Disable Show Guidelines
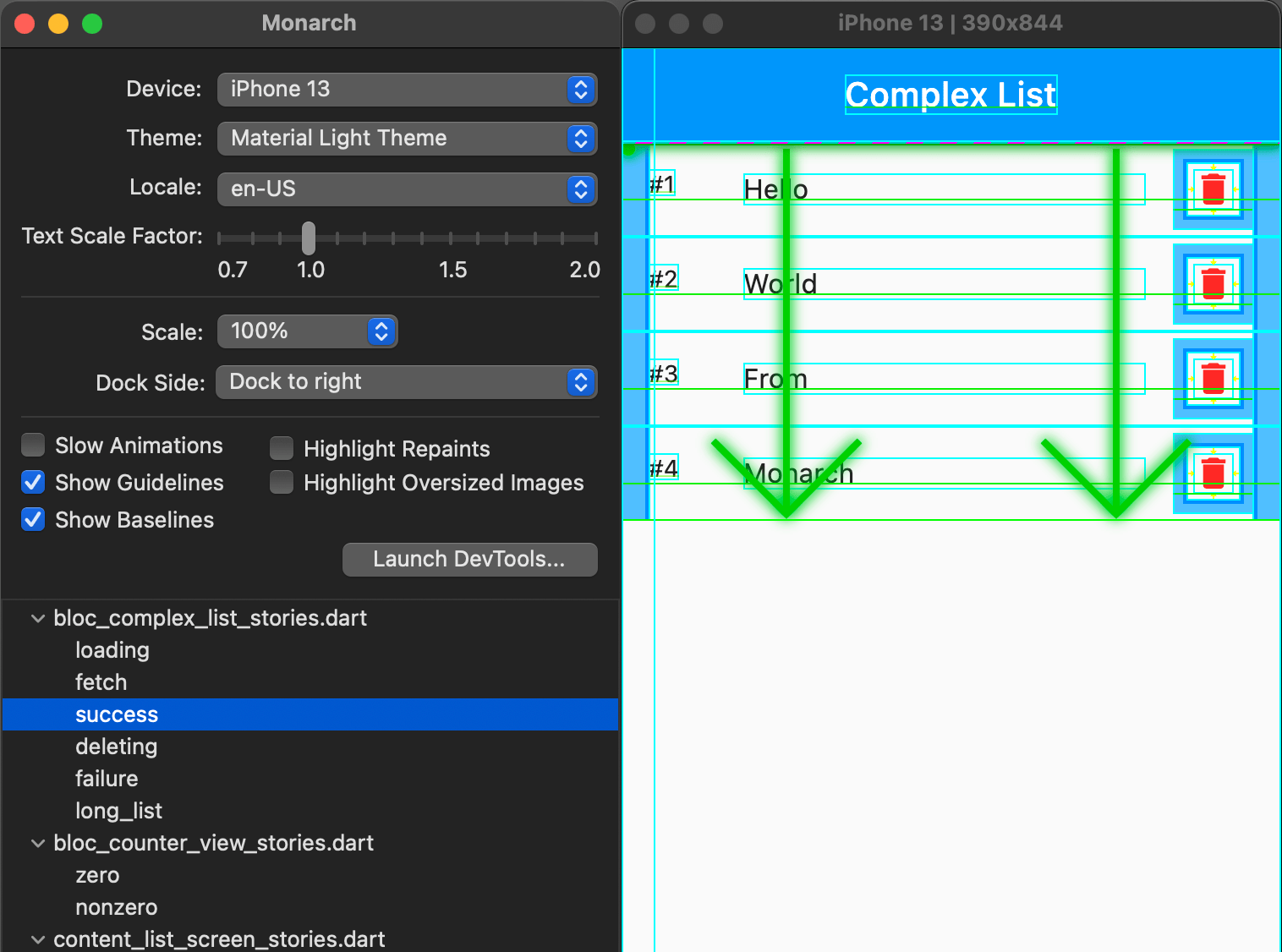The width and height of the screenshot is (1282, 952). pyautogui.click(x=32, y=482)
